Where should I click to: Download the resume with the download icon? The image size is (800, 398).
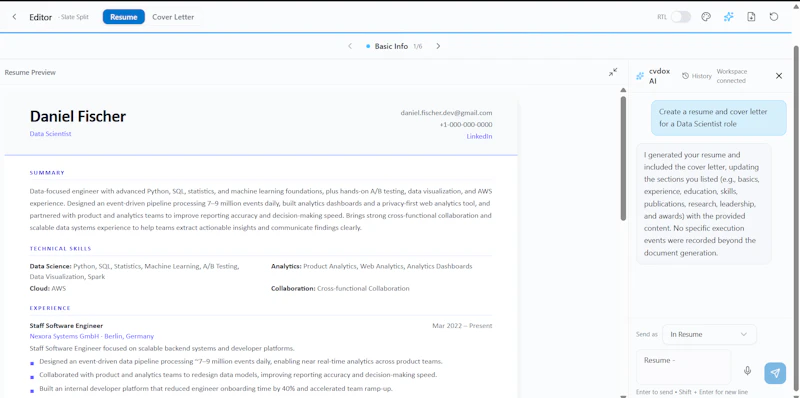[751, 17]
